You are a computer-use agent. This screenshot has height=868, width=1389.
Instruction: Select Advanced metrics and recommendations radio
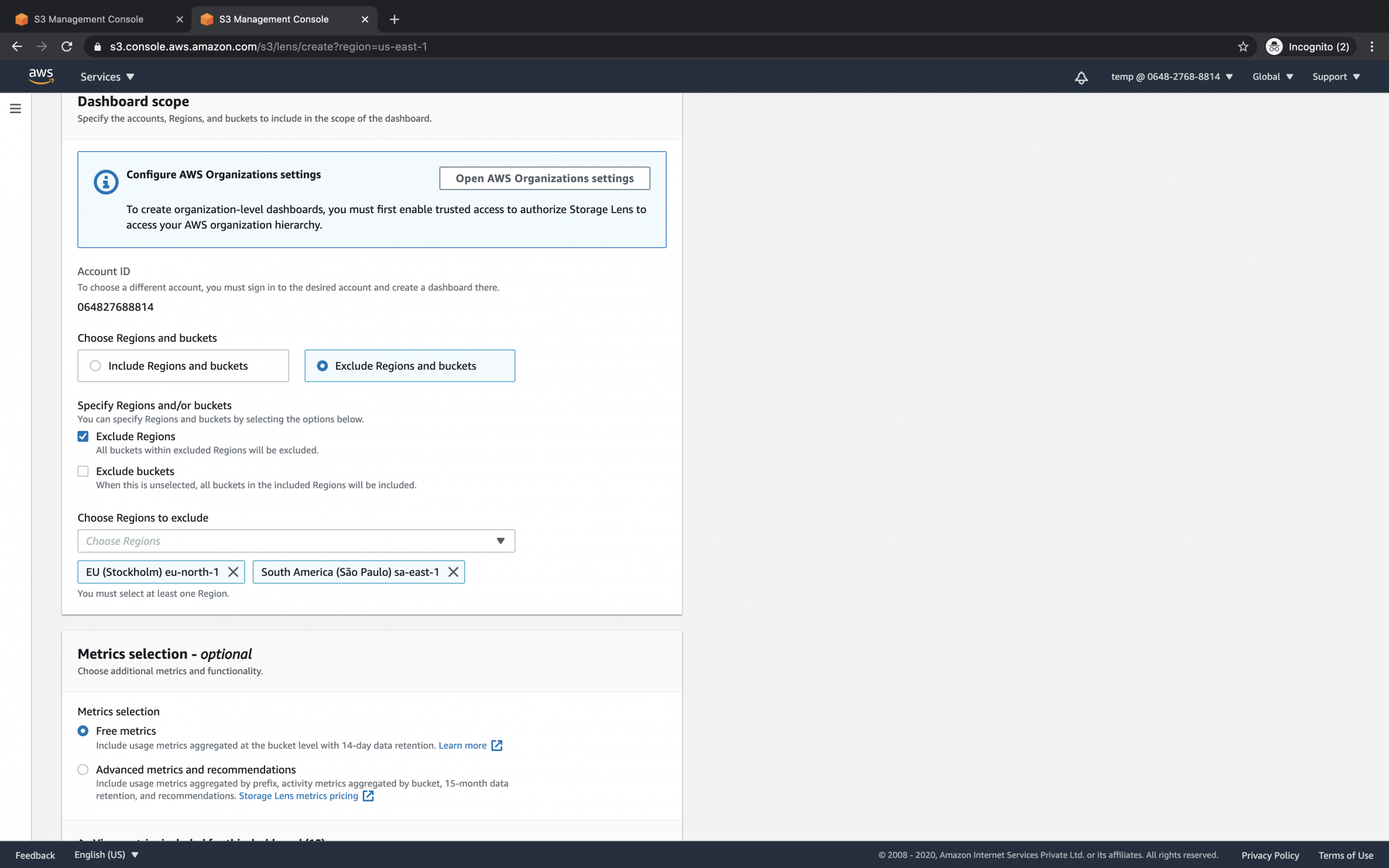(83, 769)
